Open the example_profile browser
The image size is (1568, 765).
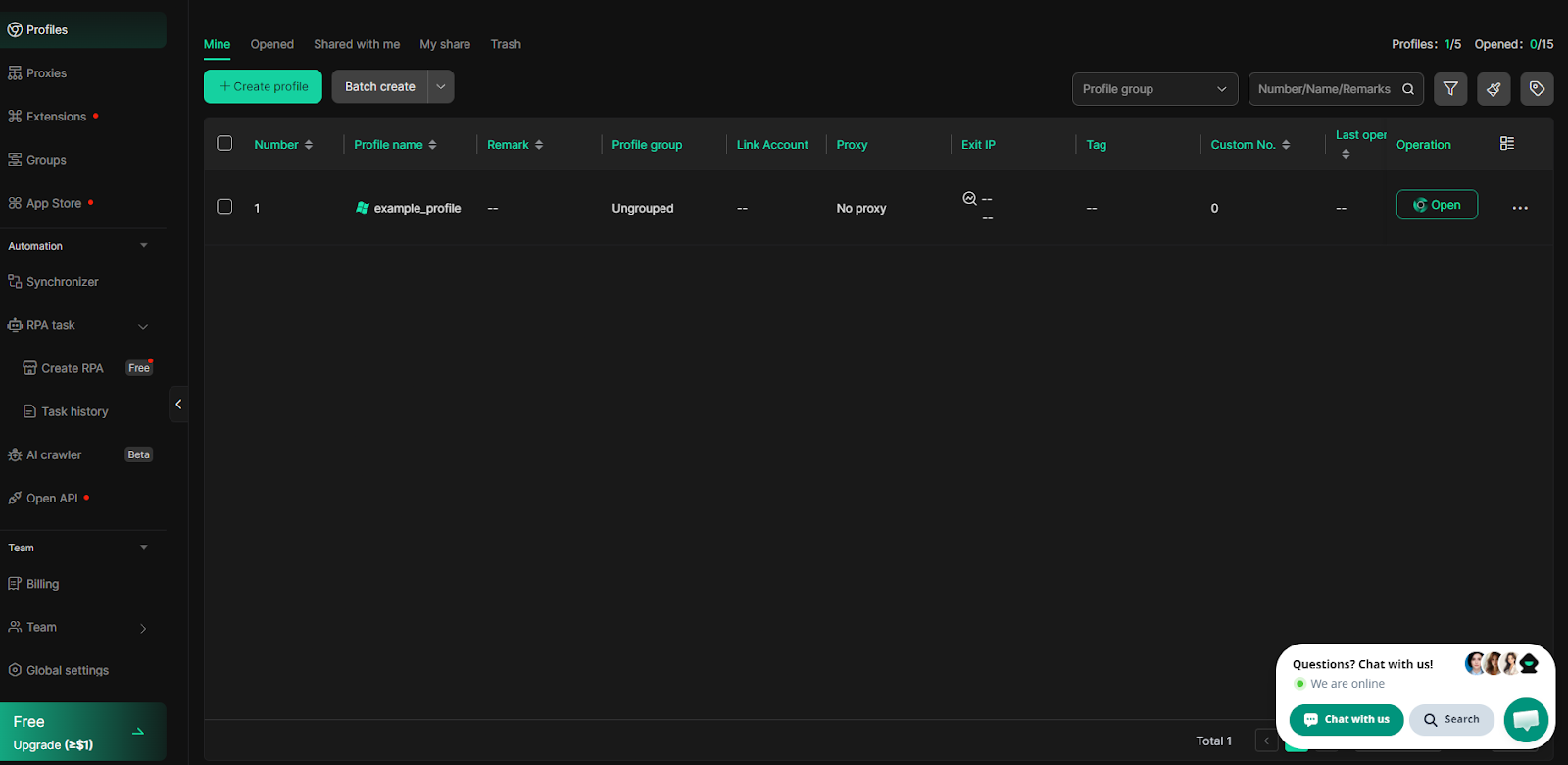click(1436, 205)
